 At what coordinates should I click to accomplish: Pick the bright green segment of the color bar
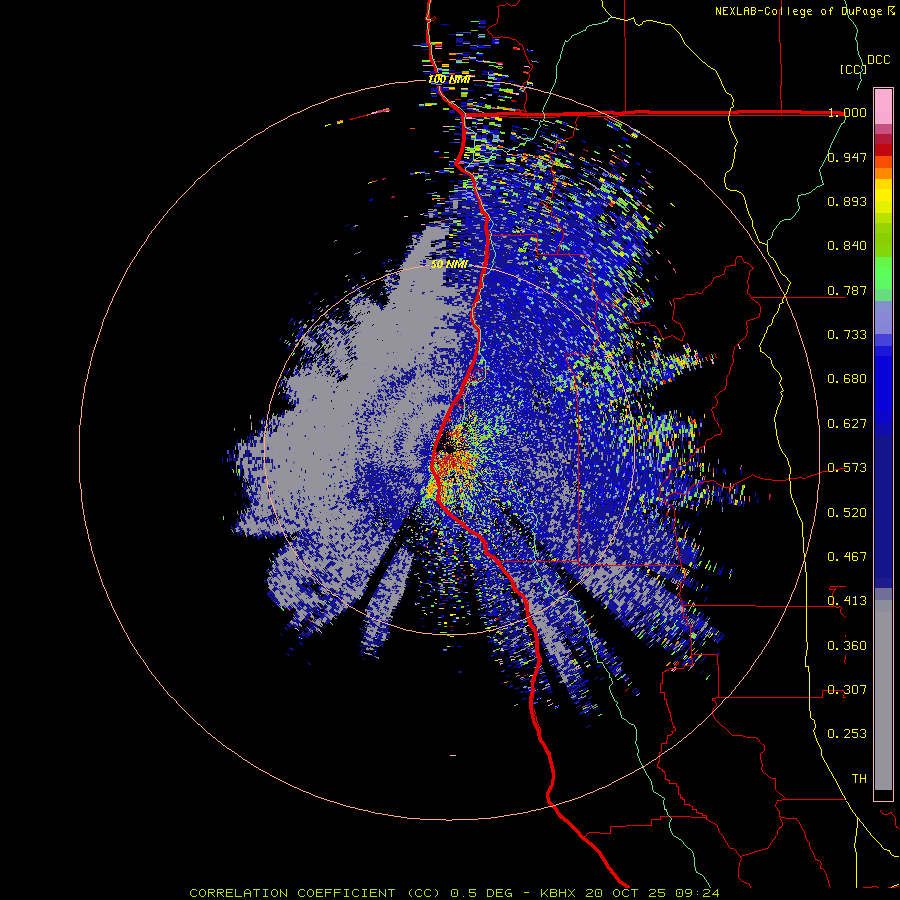coord(883,273)
